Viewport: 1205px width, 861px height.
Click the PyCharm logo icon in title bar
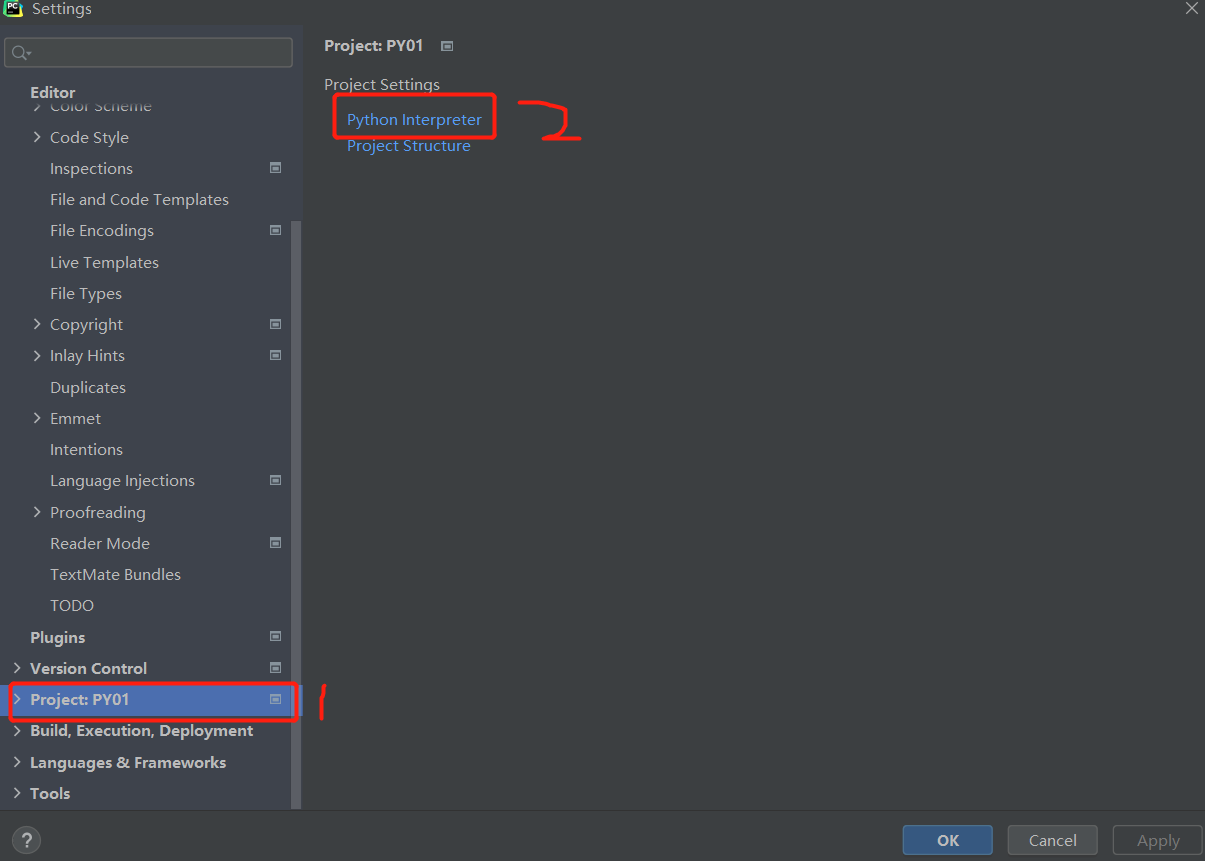[x=13, y=9]
